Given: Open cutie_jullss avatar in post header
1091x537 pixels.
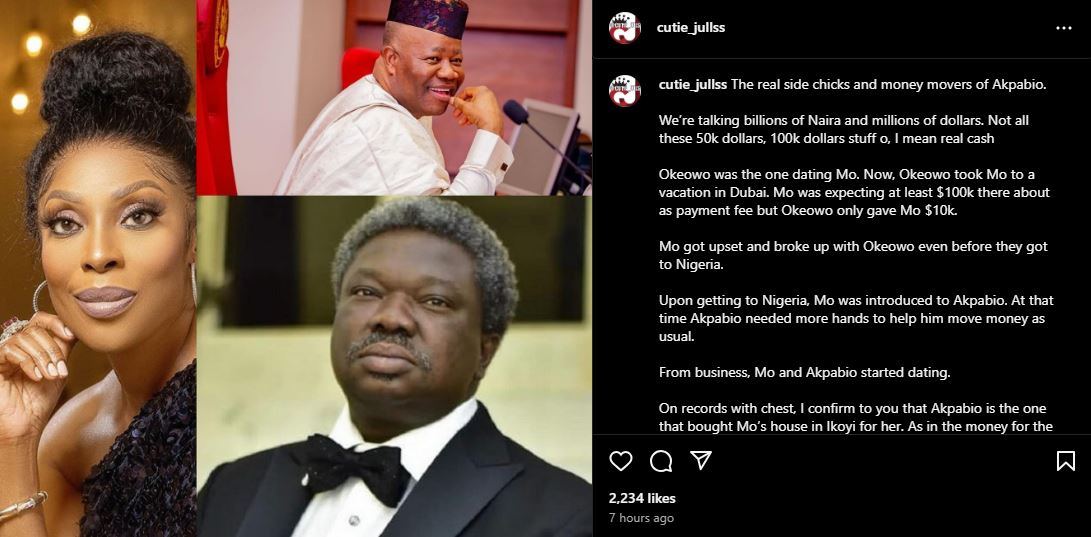Looking at the screenshot, I should point(625,28).
